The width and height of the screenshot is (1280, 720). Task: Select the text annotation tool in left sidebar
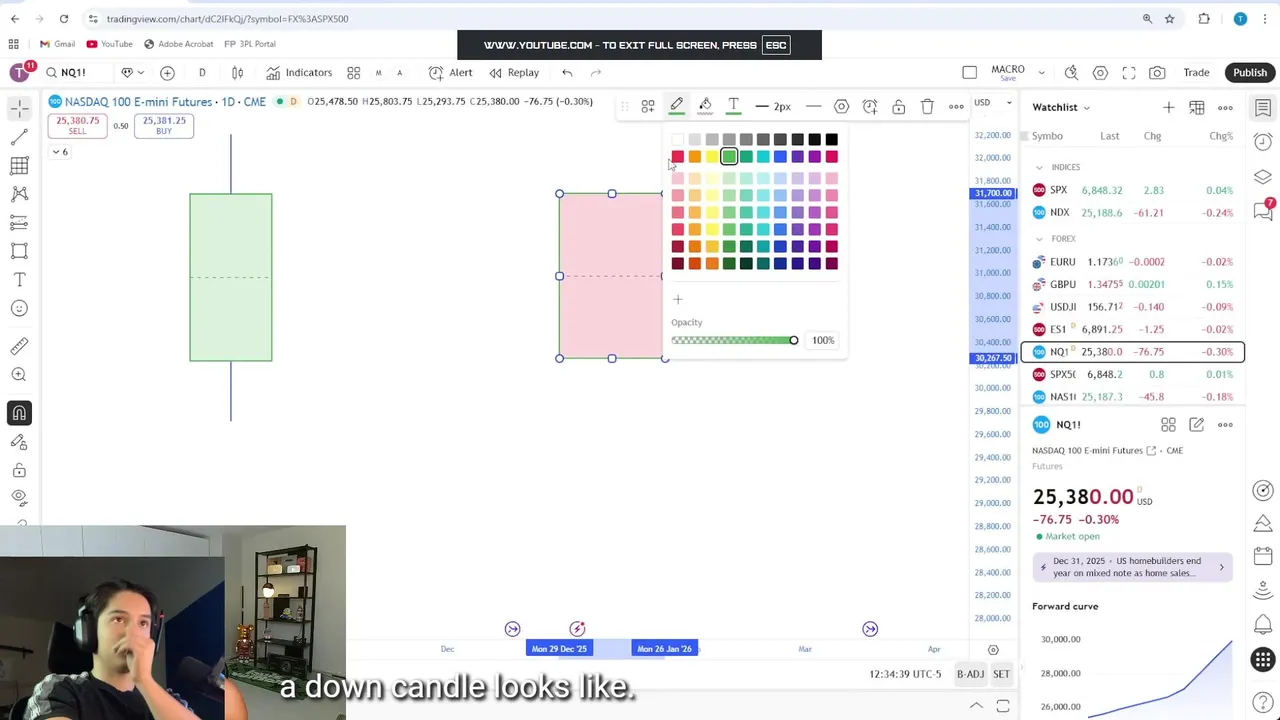(x=19, y=280)
